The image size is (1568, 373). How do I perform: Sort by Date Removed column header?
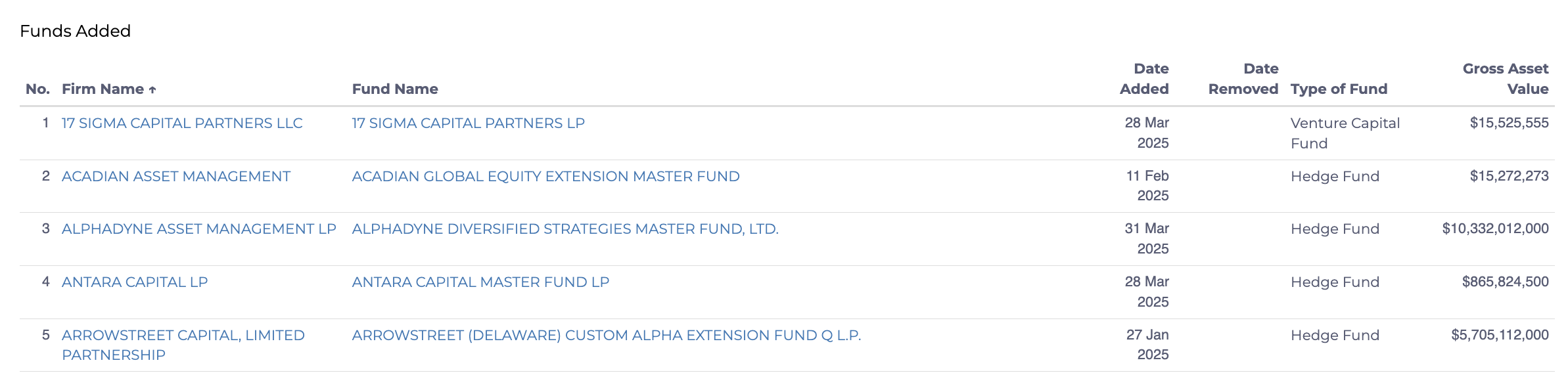click(1243, 79)
